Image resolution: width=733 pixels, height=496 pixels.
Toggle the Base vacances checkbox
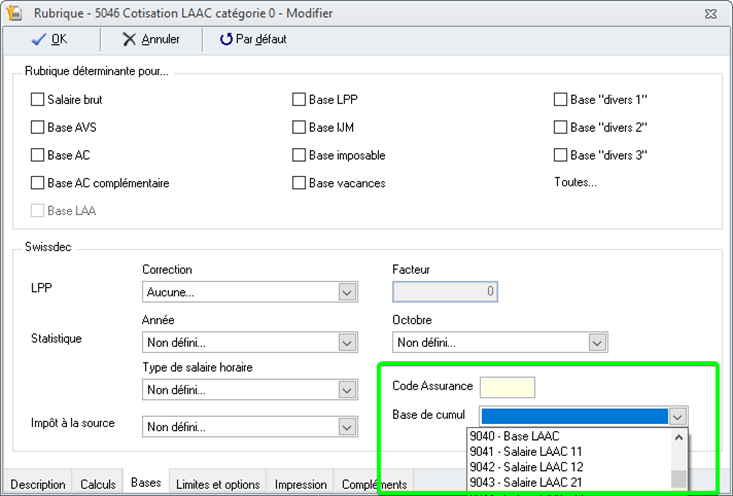pos(299,184)
